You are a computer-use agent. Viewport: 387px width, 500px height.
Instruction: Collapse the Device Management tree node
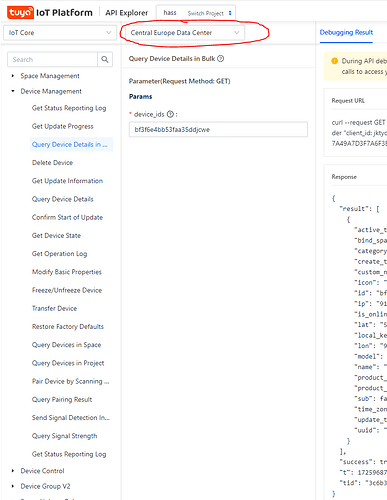pos(13,91)
